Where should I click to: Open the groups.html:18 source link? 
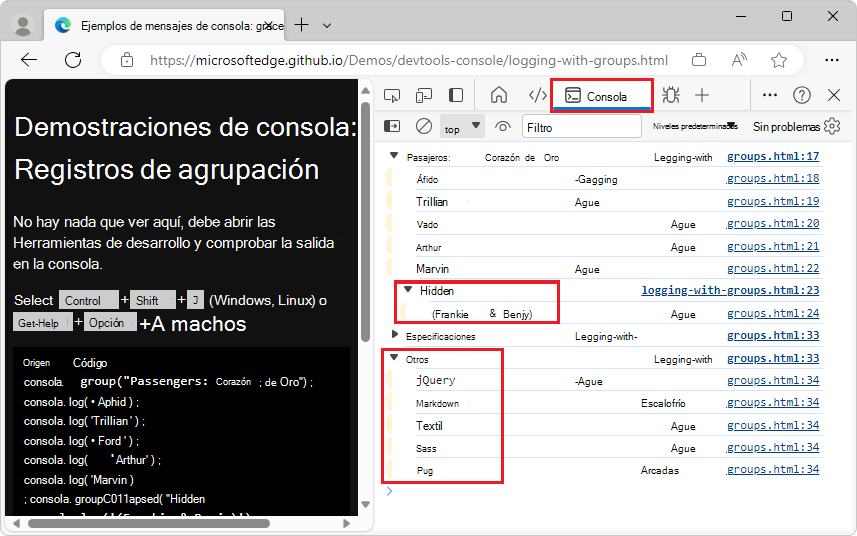pyautogui.click(x=773, y=178)
